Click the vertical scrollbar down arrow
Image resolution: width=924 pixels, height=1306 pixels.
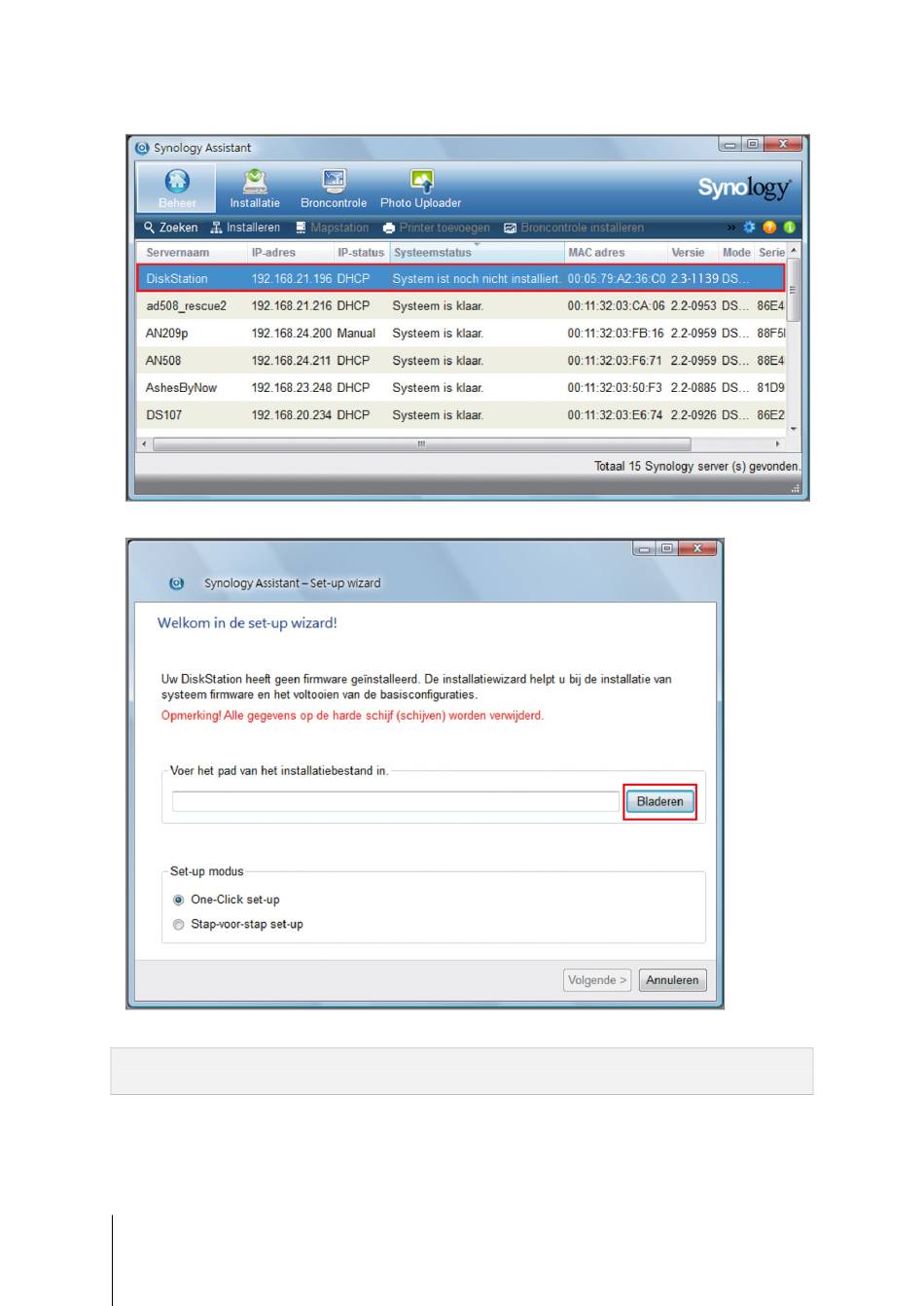pyautogui.click(x=794, y=429)
